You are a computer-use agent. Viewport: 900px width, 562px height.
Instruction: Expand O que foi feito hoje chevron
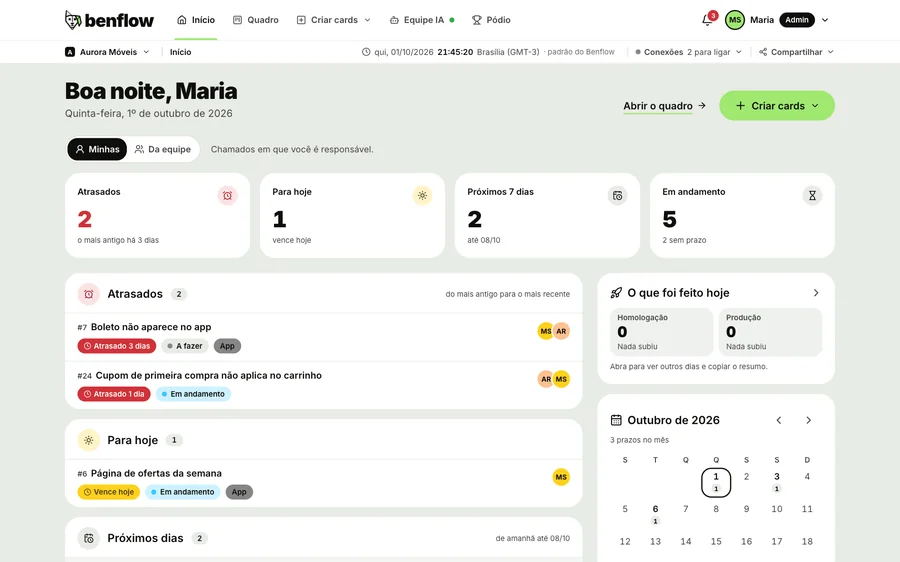pyautogui.click(x=816, y=293)
